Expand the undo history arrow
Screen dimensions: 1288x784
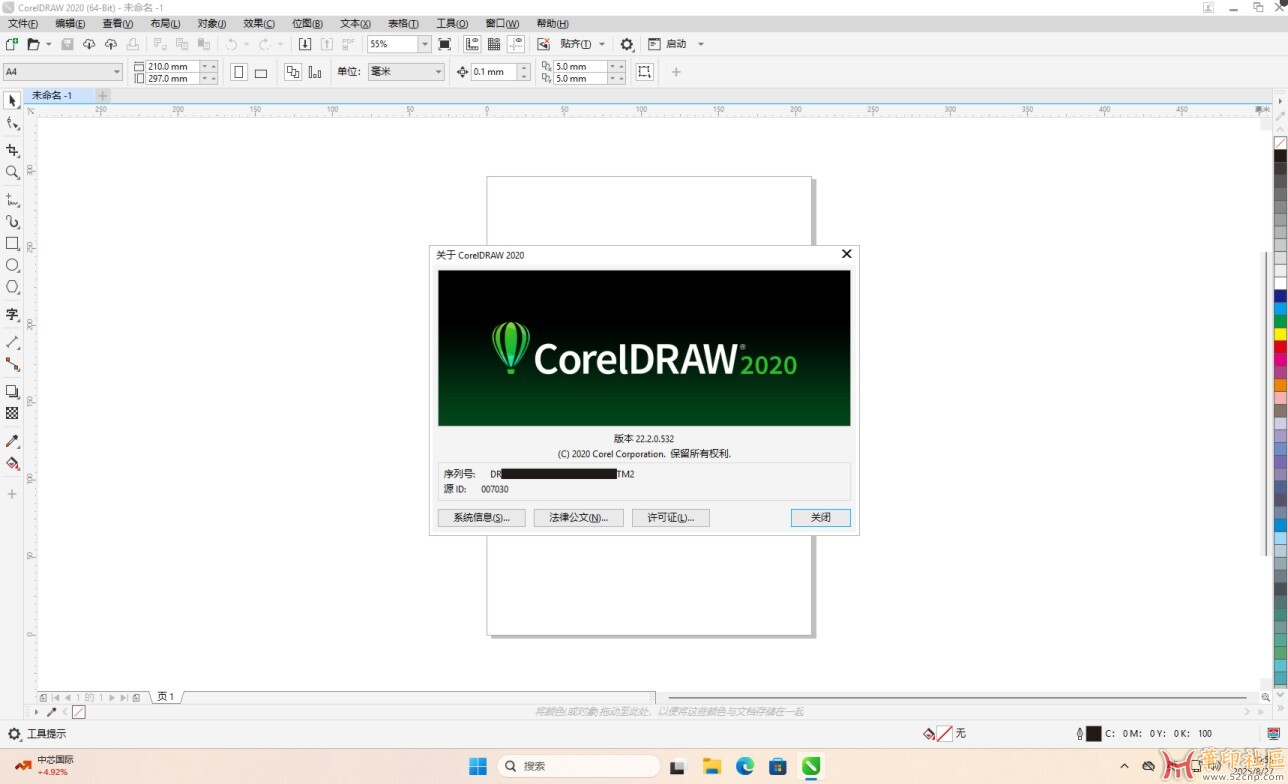246,44
